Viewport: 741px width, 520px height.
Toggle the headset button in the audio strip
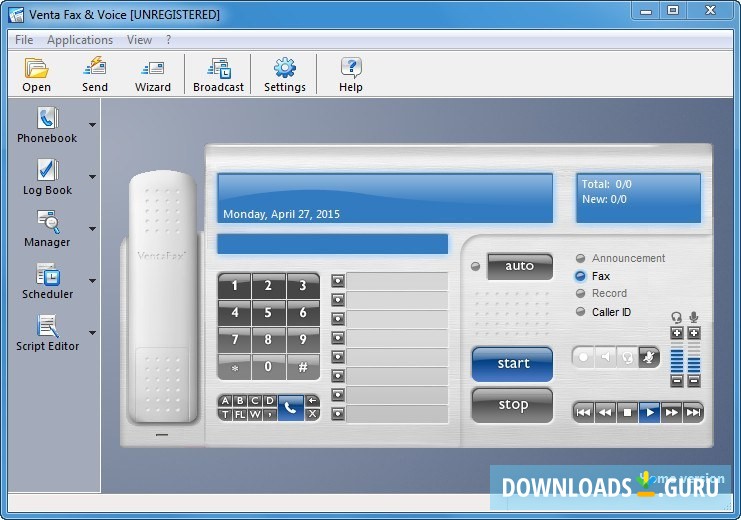(x=627, y=357)
